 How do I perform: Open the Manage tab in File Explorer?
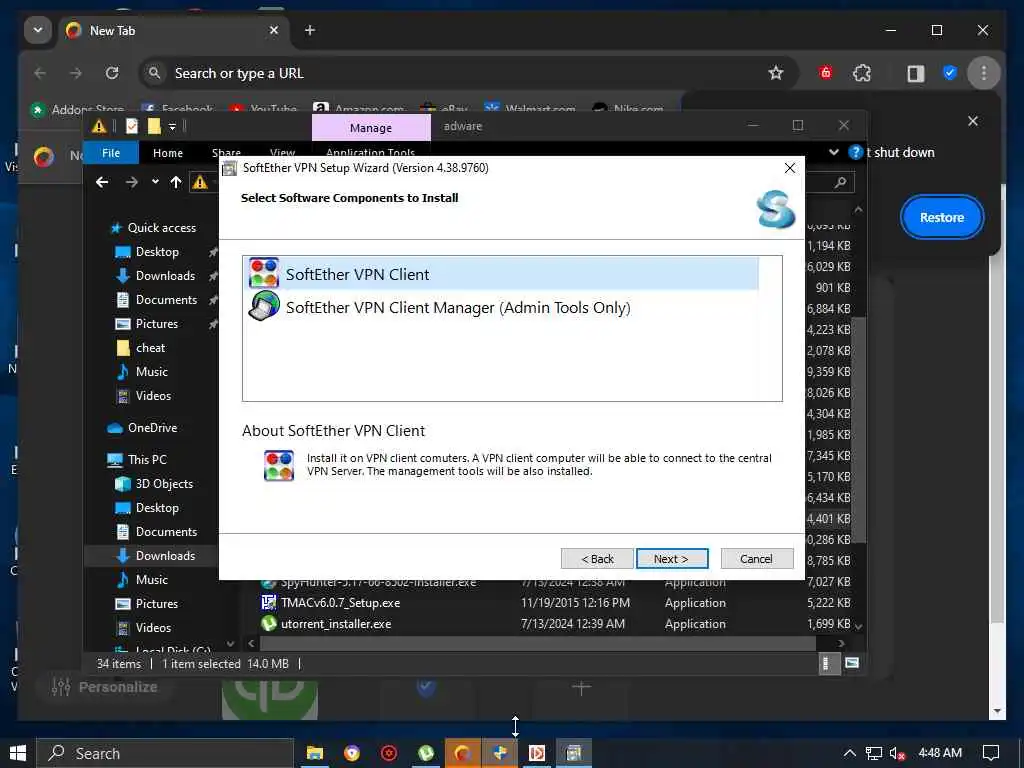(371, 128)
